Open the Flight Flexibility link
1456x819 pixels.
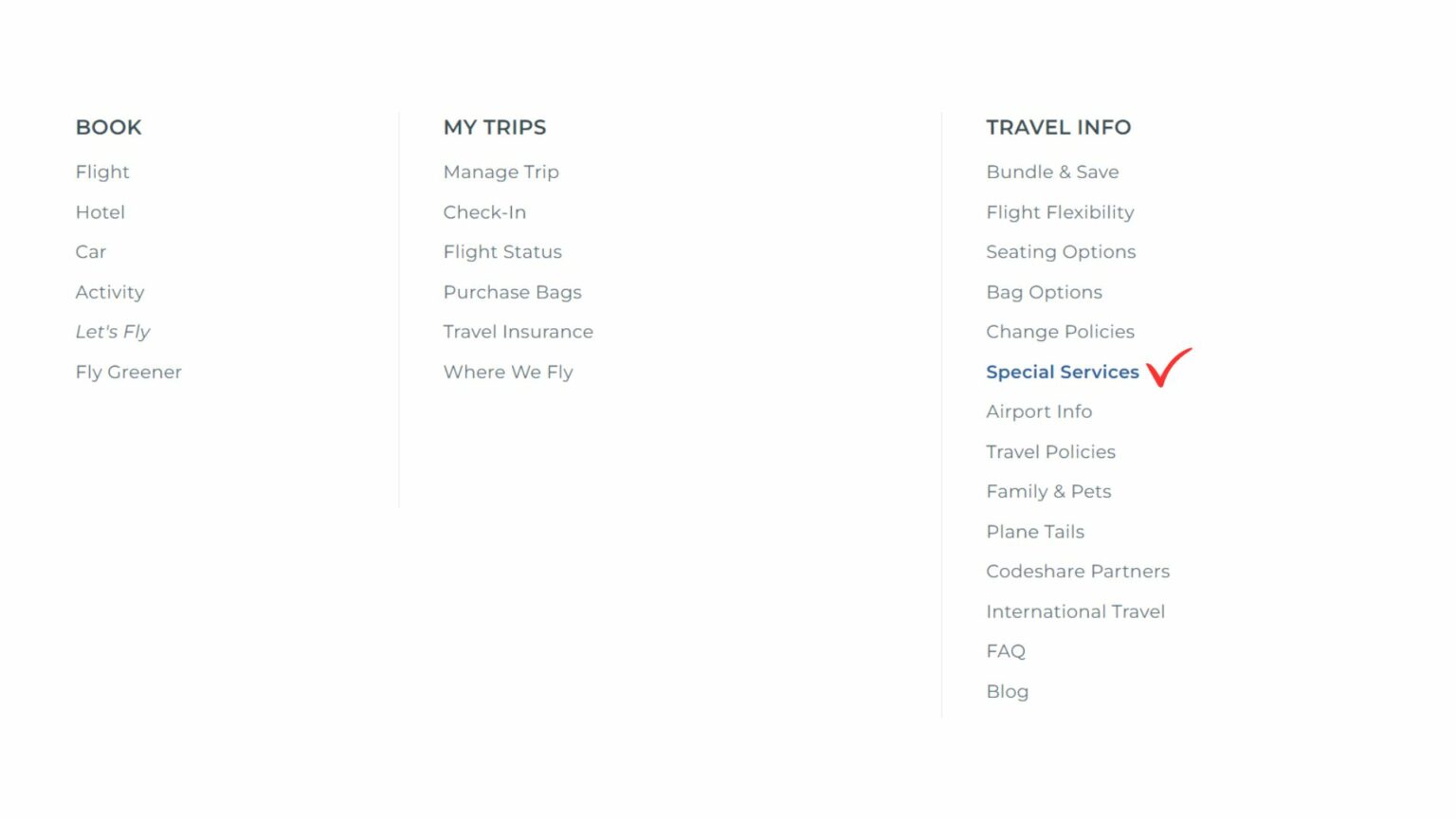[x=1060, y=211]
